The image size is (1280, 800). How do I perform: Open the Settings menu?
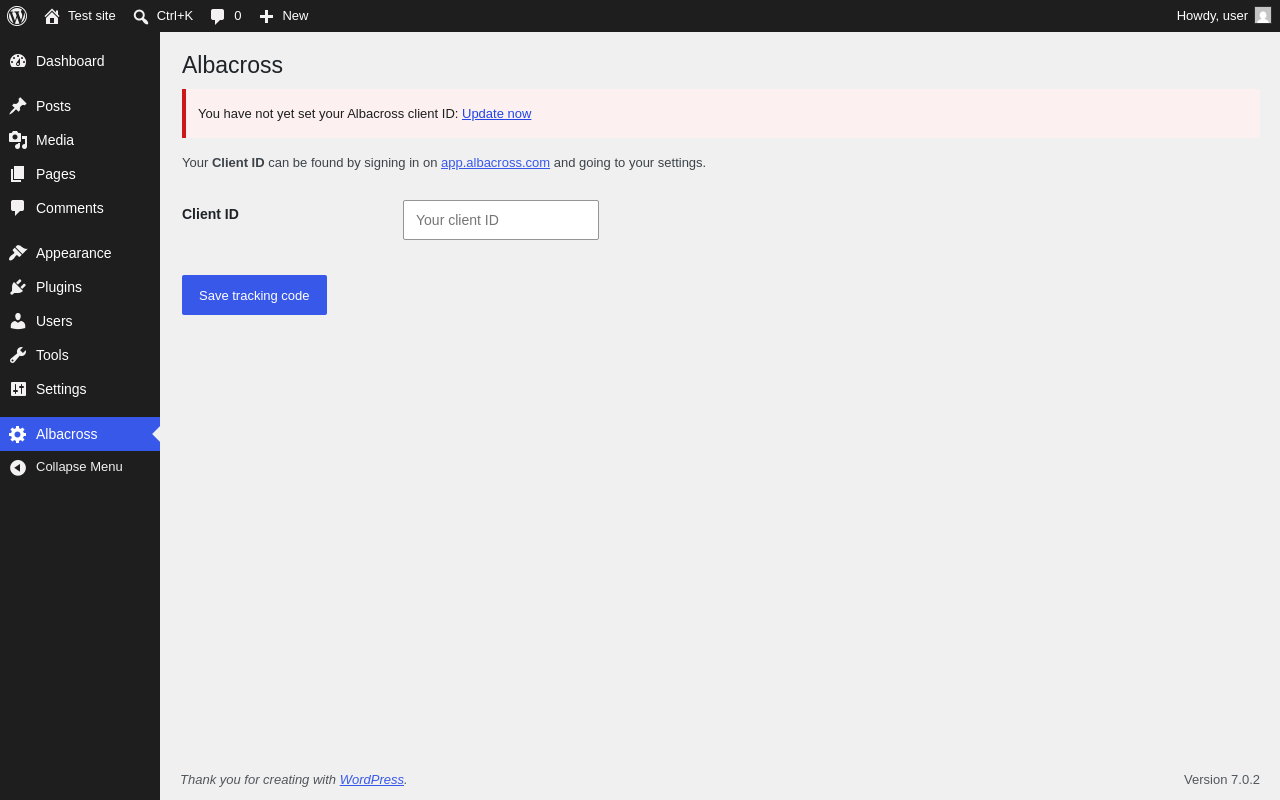80,389
